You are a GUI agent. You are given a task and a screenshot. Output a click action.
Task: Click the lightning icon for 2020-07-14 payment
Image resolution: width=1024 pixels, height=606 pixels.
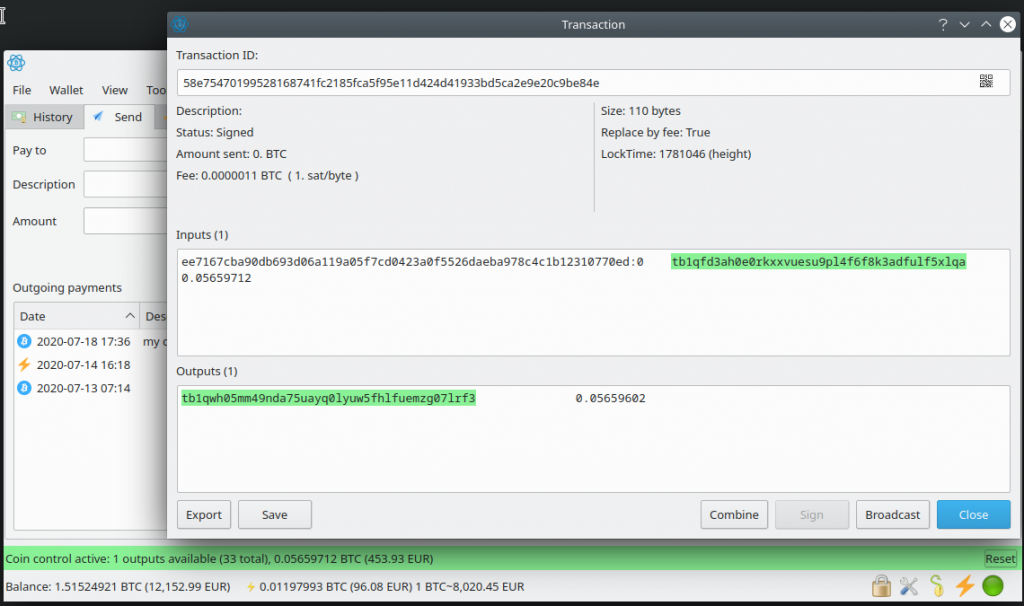(24, 364)
